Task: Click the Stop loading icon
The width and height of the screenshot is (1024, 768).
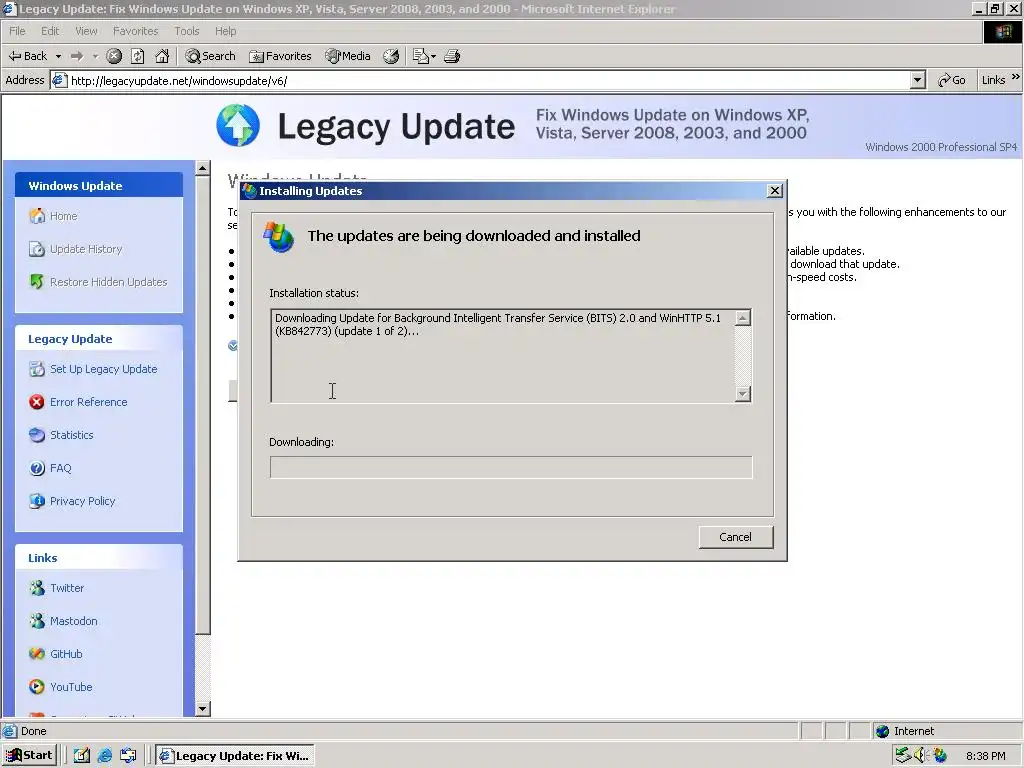Action: coord(114,56)
